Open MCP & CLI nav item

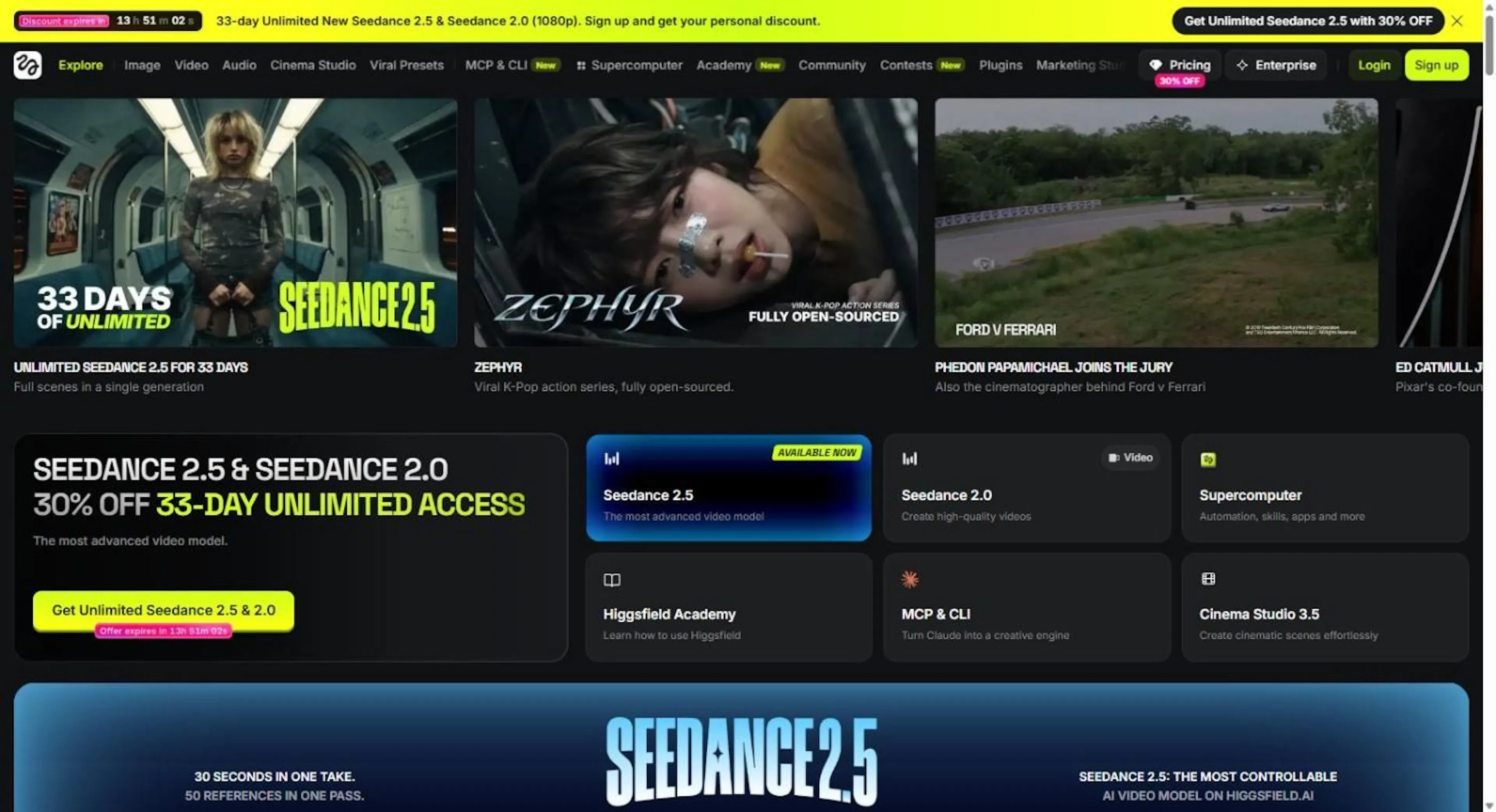512,65
